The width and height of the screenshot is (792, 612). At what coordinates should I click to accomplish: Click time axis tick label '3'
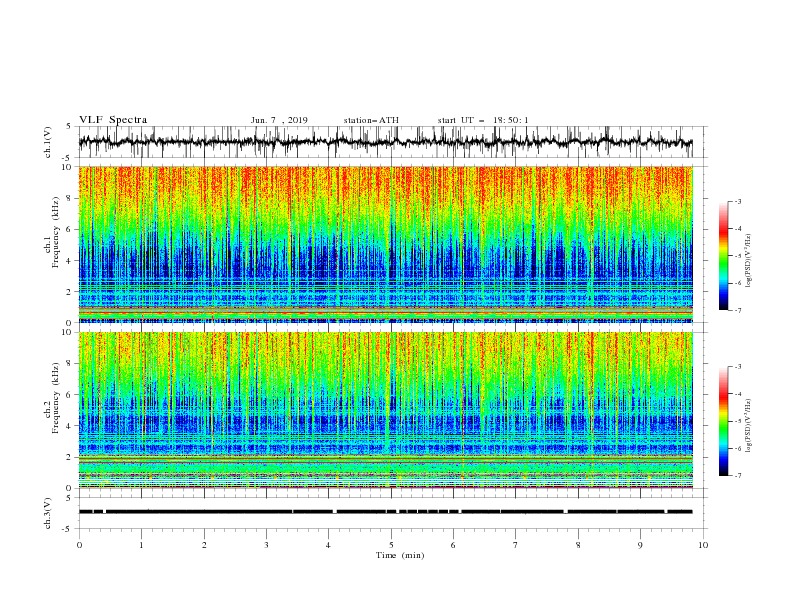266,545
